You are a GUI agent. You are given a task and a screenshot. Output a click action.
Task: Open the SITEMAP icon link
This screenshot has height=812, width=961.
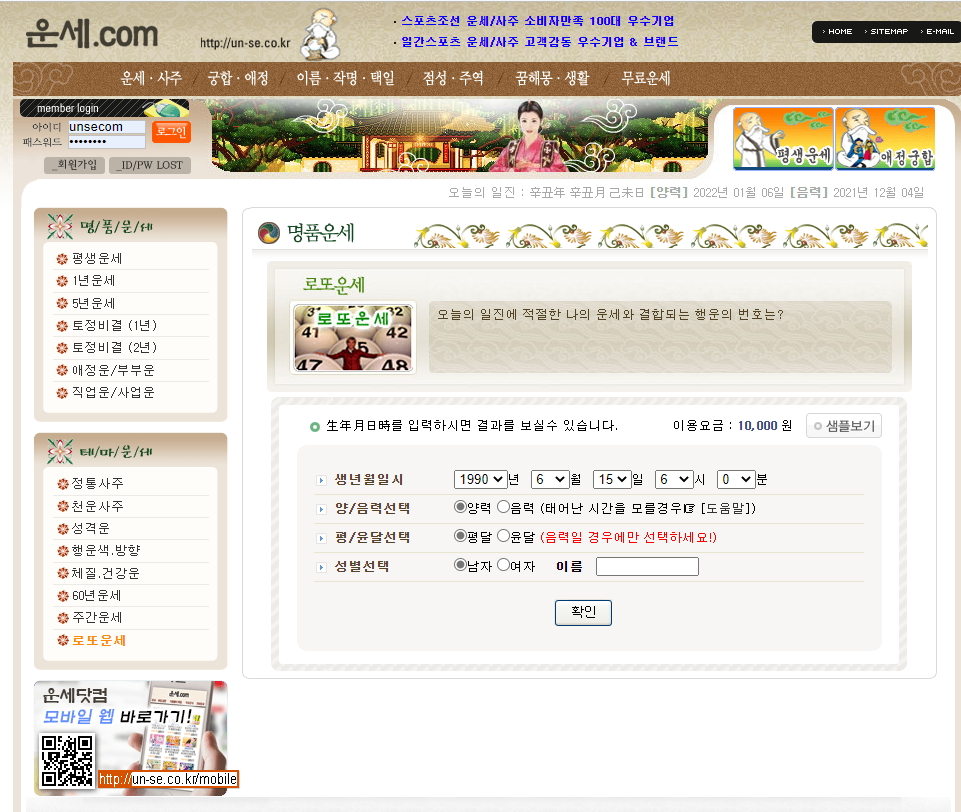(x=886, y=32)
